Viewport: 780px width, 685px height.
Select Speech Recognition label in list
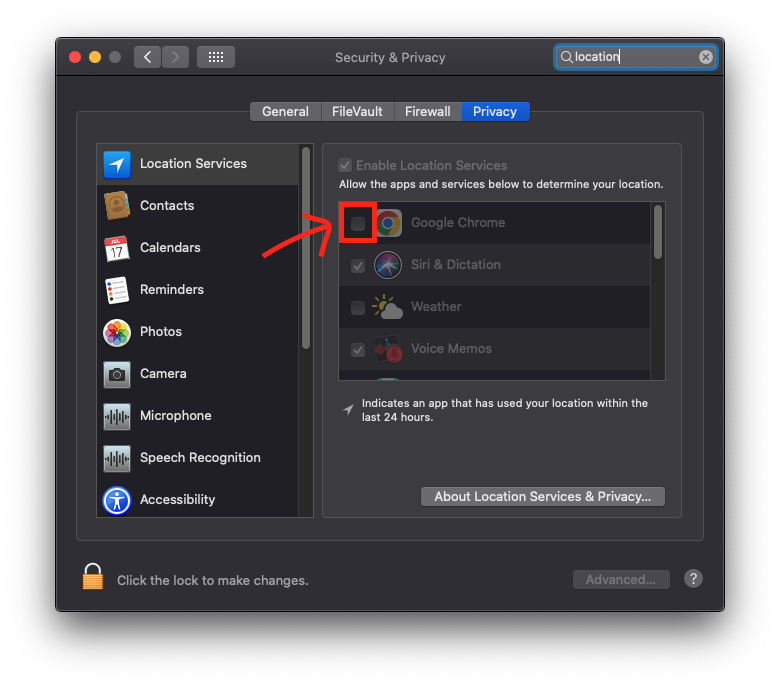tap(200, 458)
